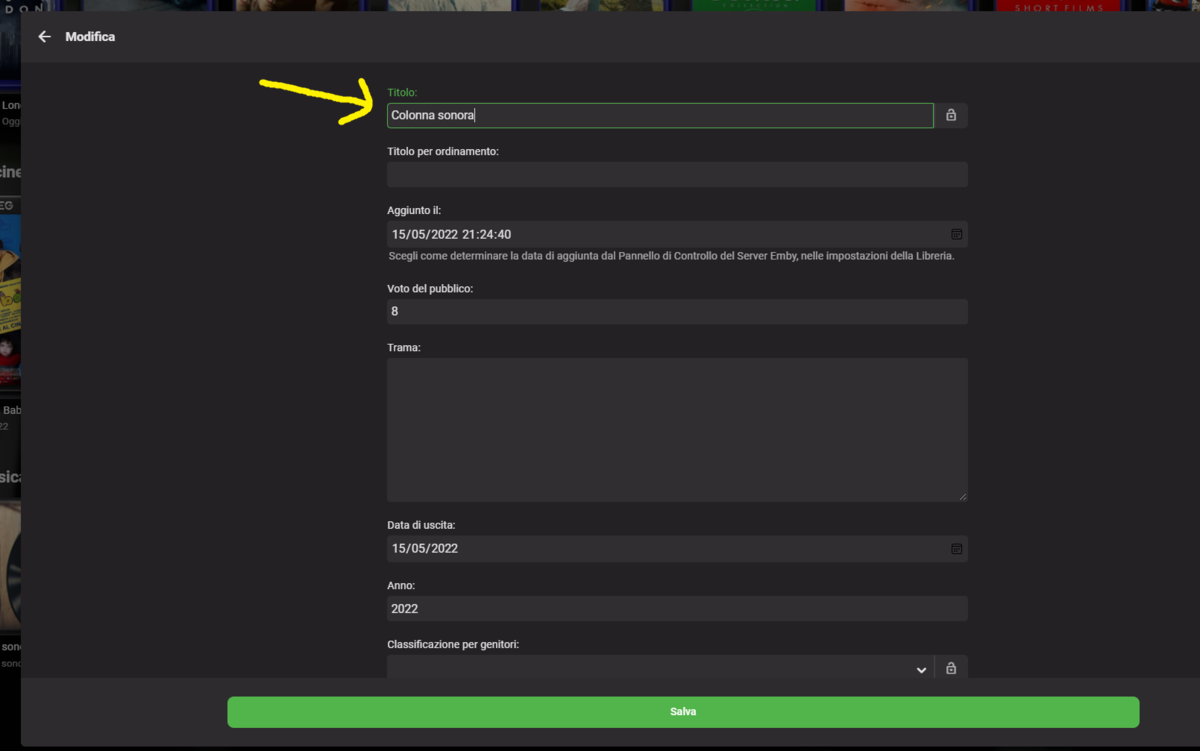Screen dimensions: 1200x751
Task: Click the Voto del pubblico field
Action: click(677, 311)
